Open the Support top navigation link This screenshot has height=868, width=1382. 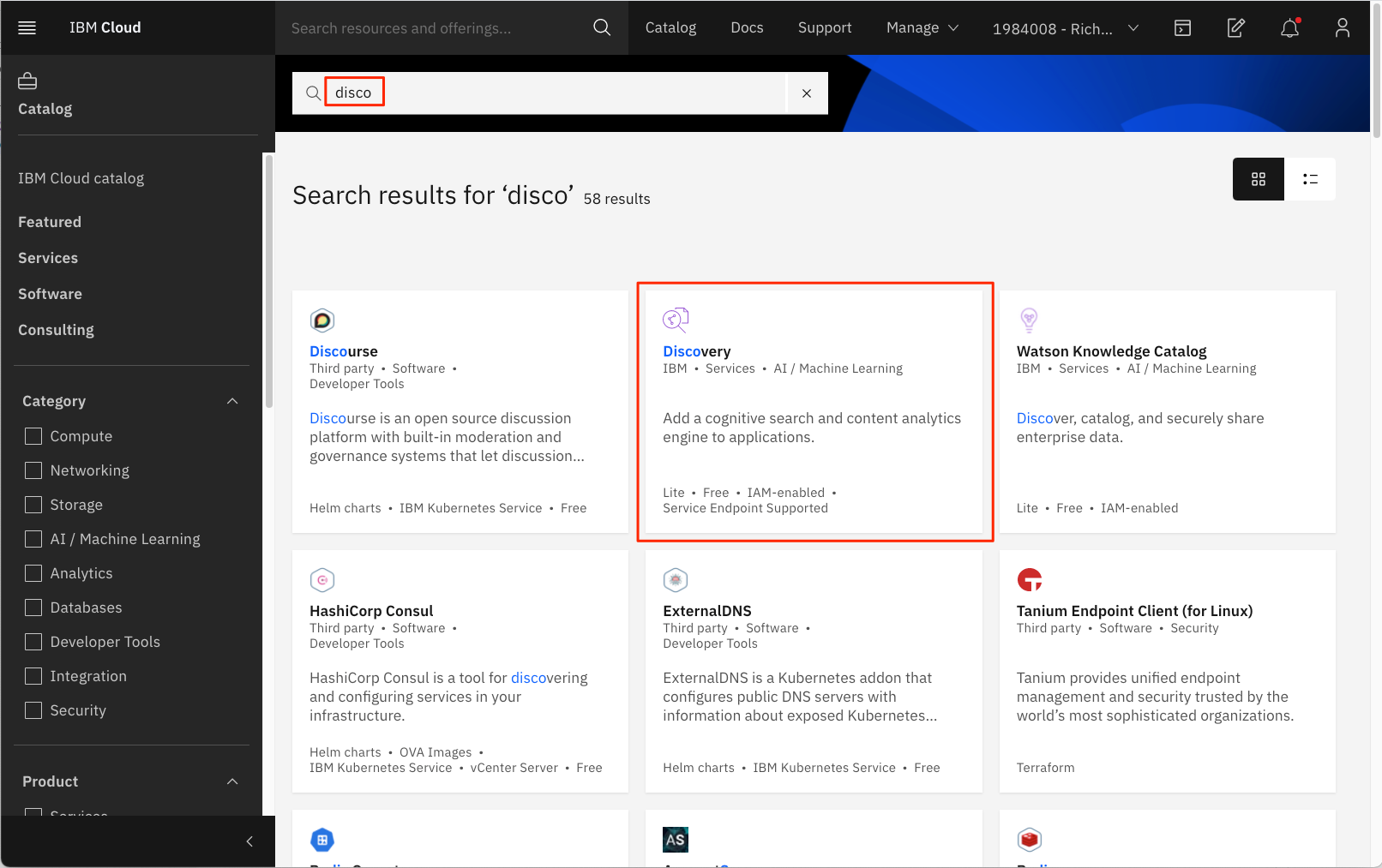click(825, 27)
